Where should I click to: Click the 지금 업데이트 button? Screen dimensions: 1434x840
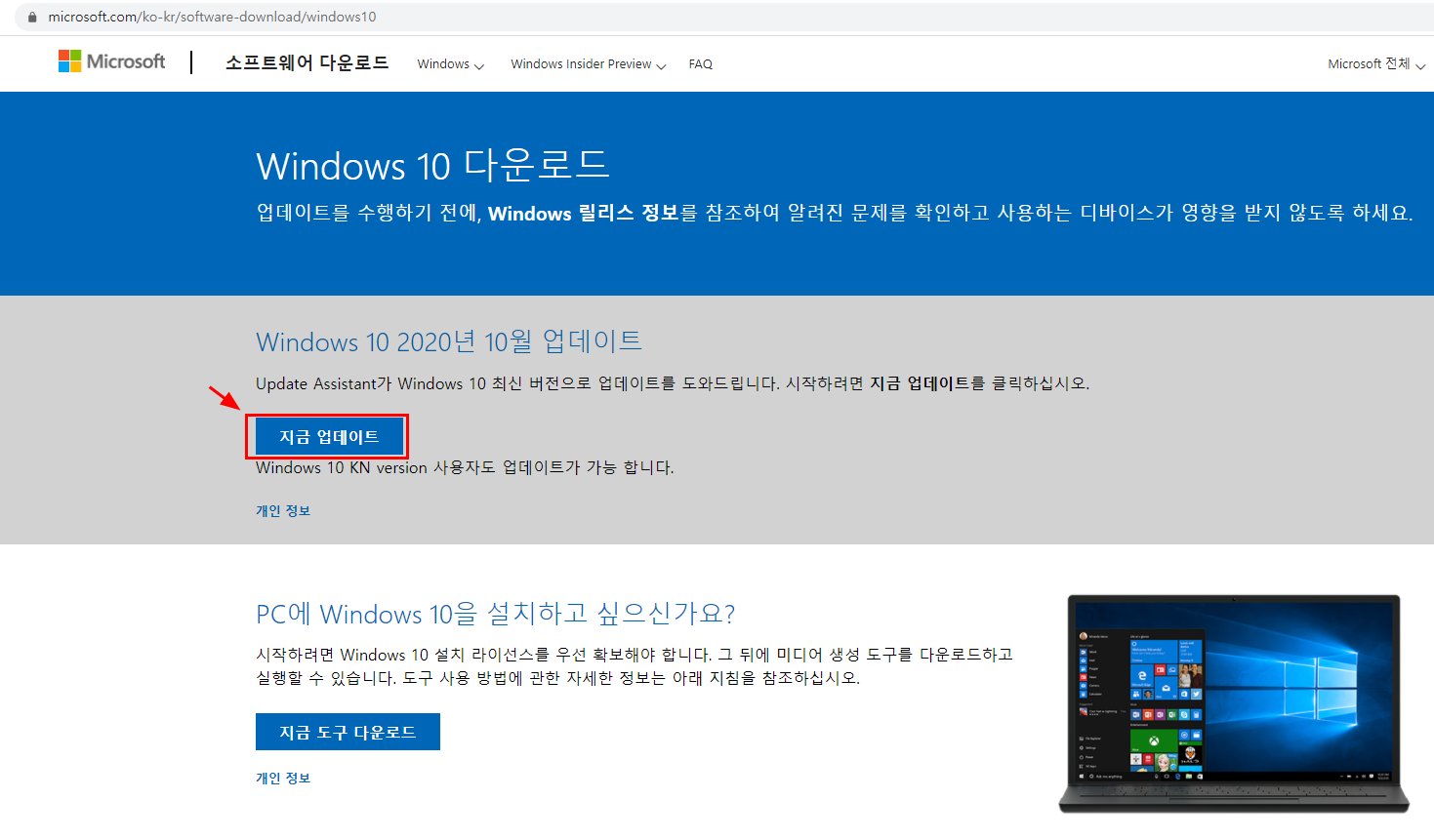click(329, 437)
